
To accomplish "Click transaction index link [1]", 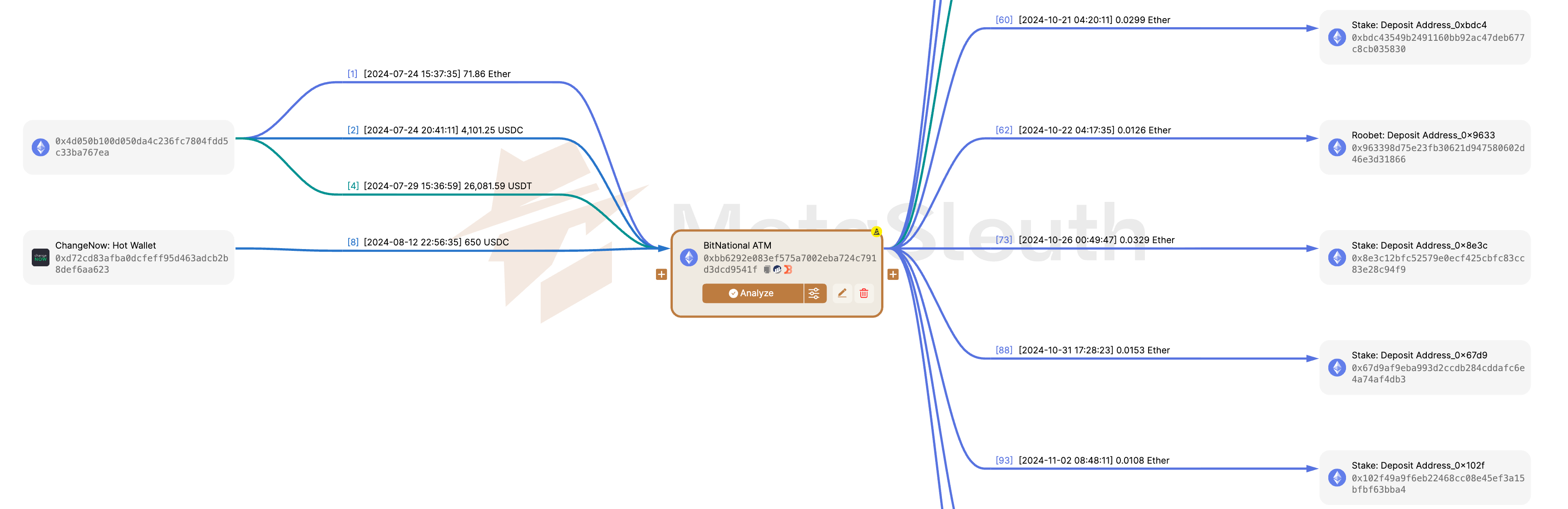I will point(352,74).
